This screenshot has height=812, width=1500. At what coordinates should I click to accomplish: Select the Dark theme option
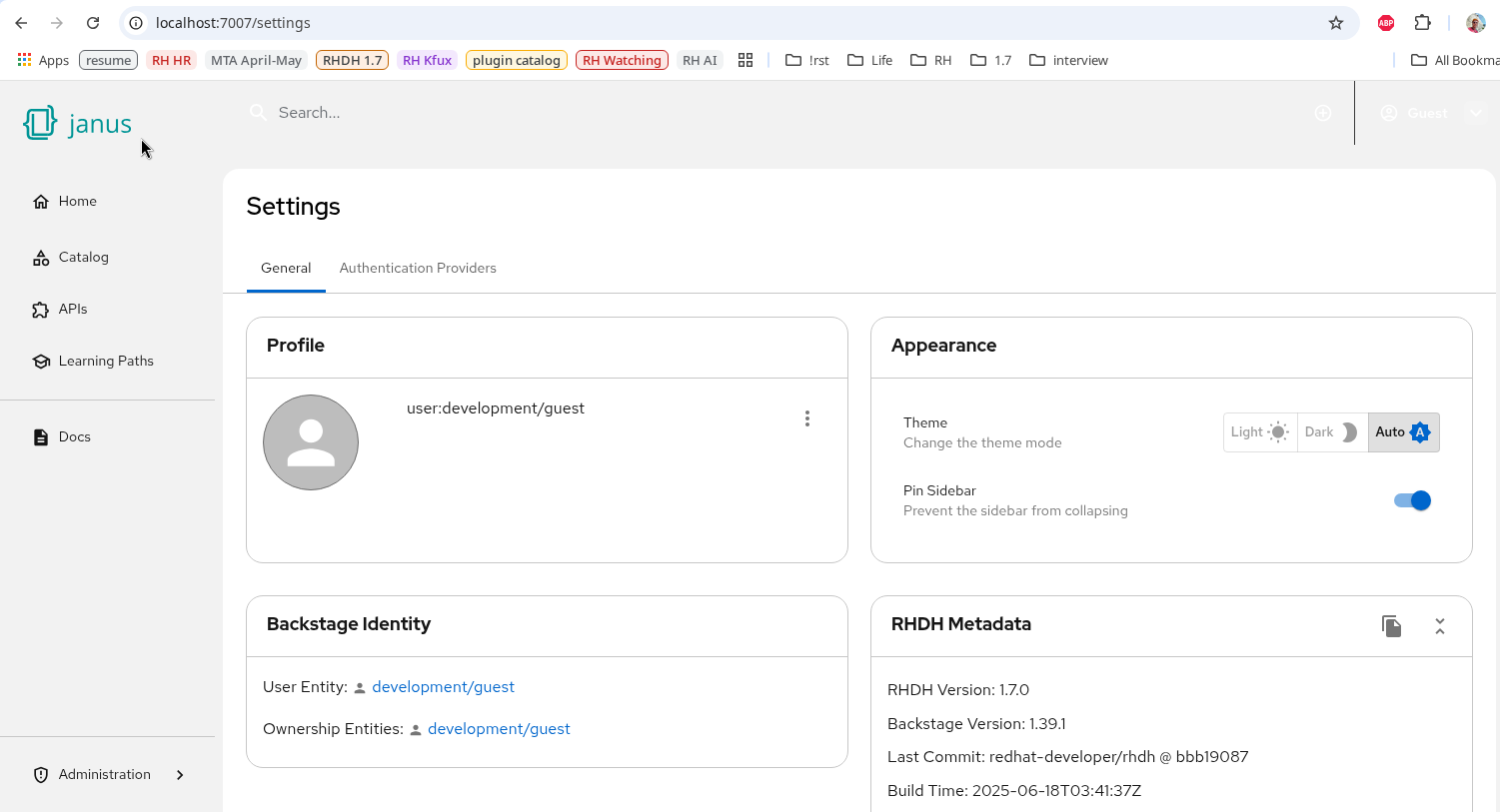[1331, 432]
